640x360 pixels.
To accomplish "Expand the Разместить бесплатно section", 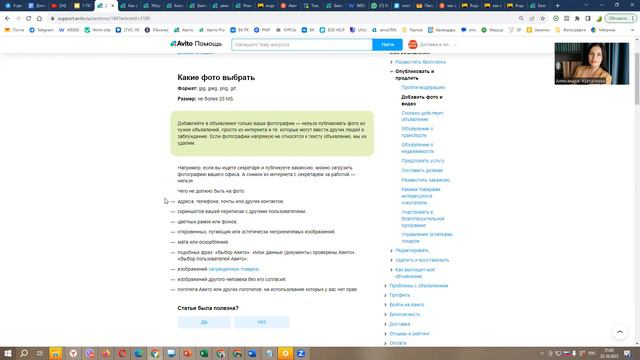I will pos(420,62).
